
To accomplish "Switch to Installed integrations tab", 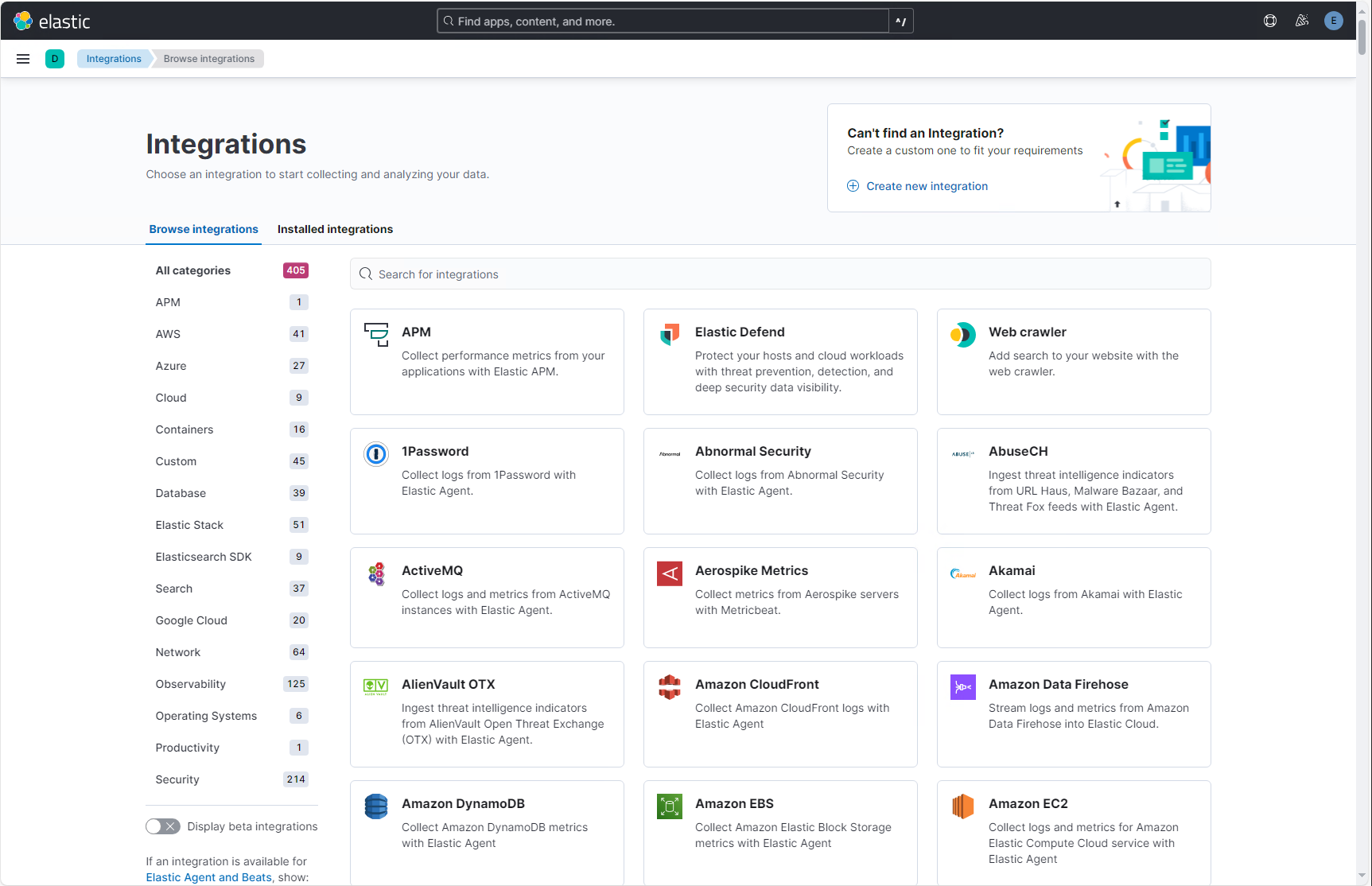I will pos(335,229).
